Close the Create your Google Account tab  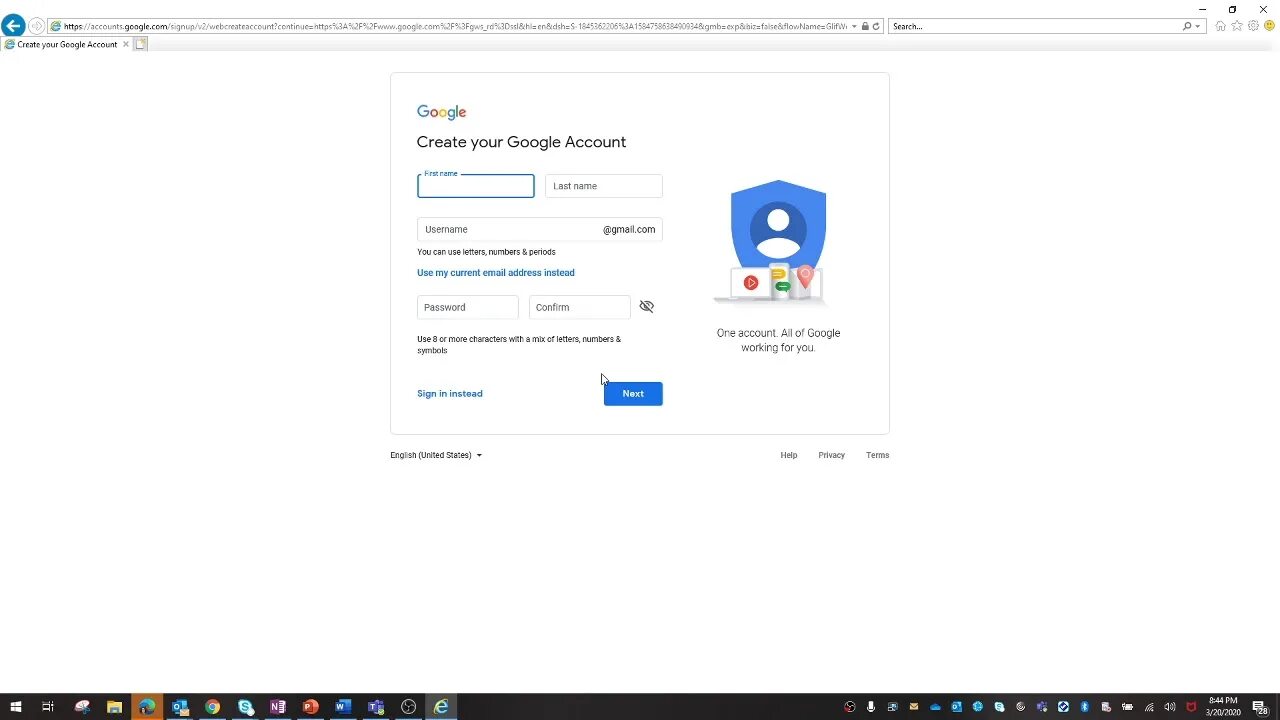[x=125, y=44]
